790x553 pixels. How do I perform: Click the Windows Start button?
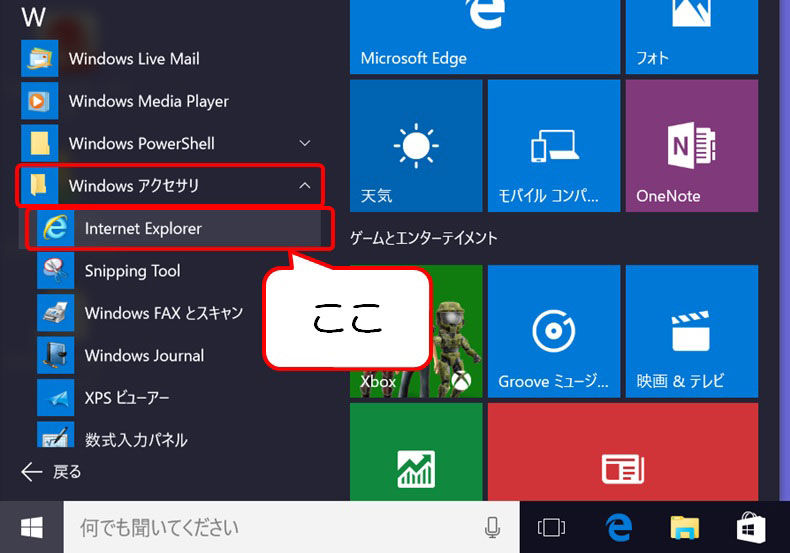(x=32, y=527)
